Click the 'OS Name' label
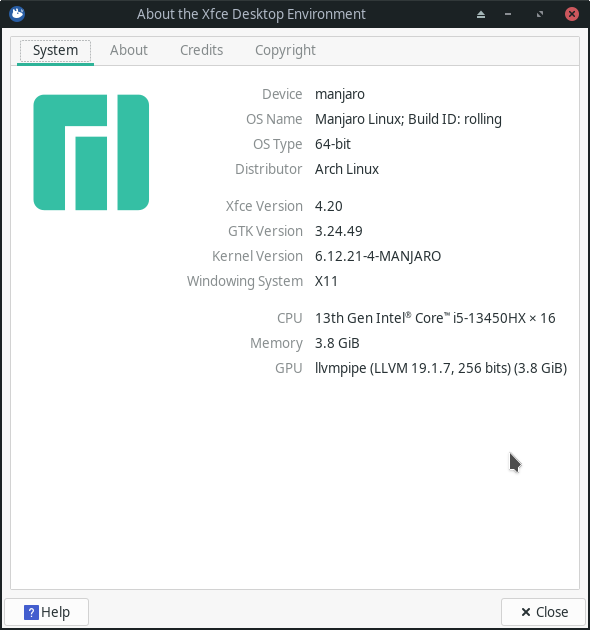 (274, 119)
